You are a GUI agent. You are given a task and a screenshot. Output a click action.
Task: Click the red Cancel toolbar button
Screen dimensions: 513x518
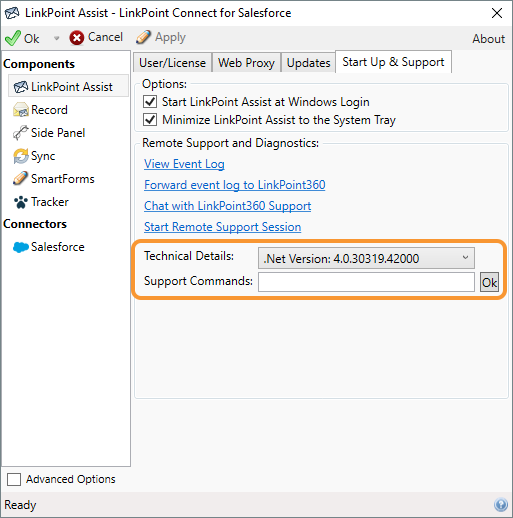pos(96,37)
